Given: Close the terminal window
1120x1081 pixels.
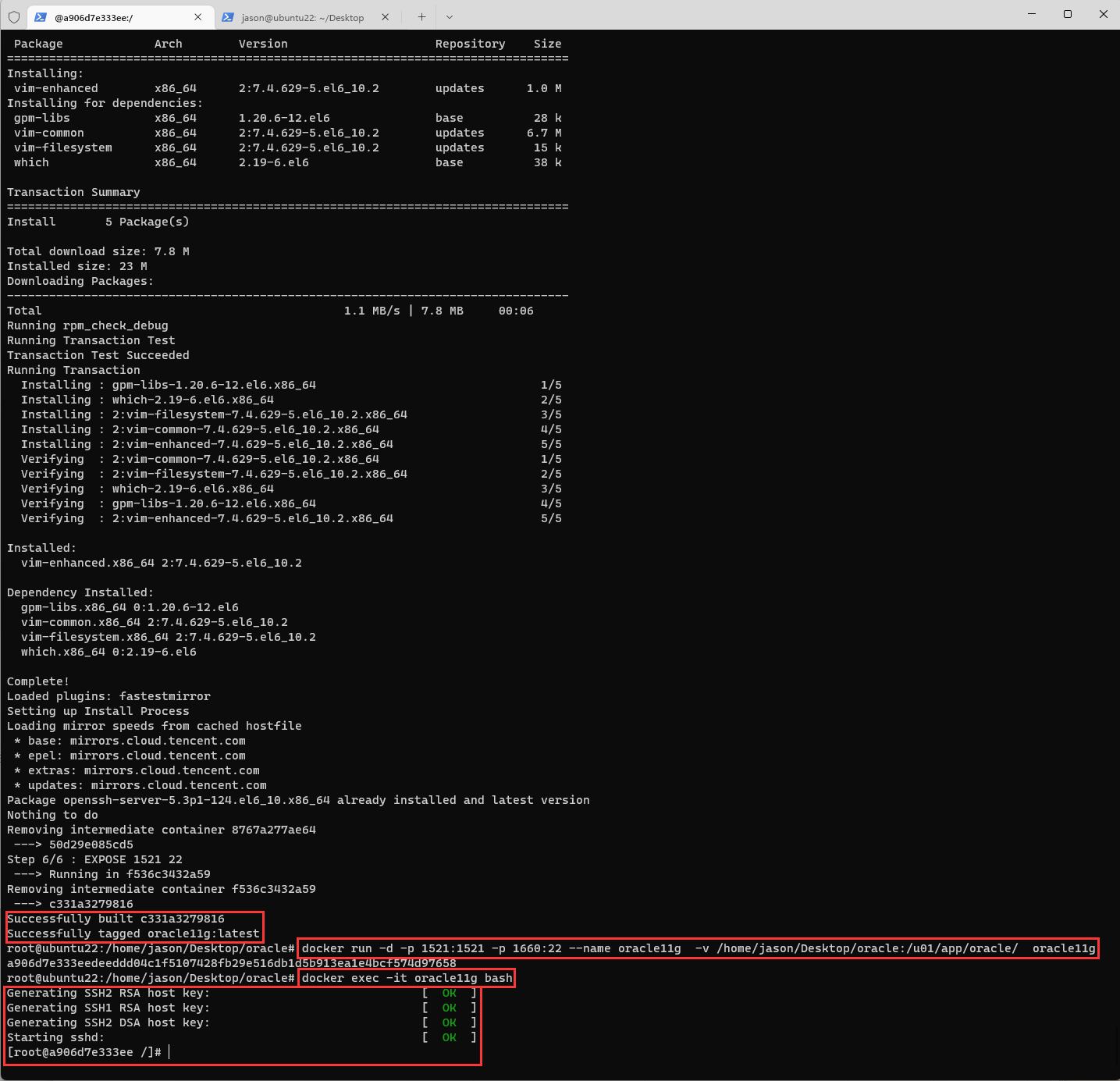Looking at the screenshot, I should click(1103, 14).
